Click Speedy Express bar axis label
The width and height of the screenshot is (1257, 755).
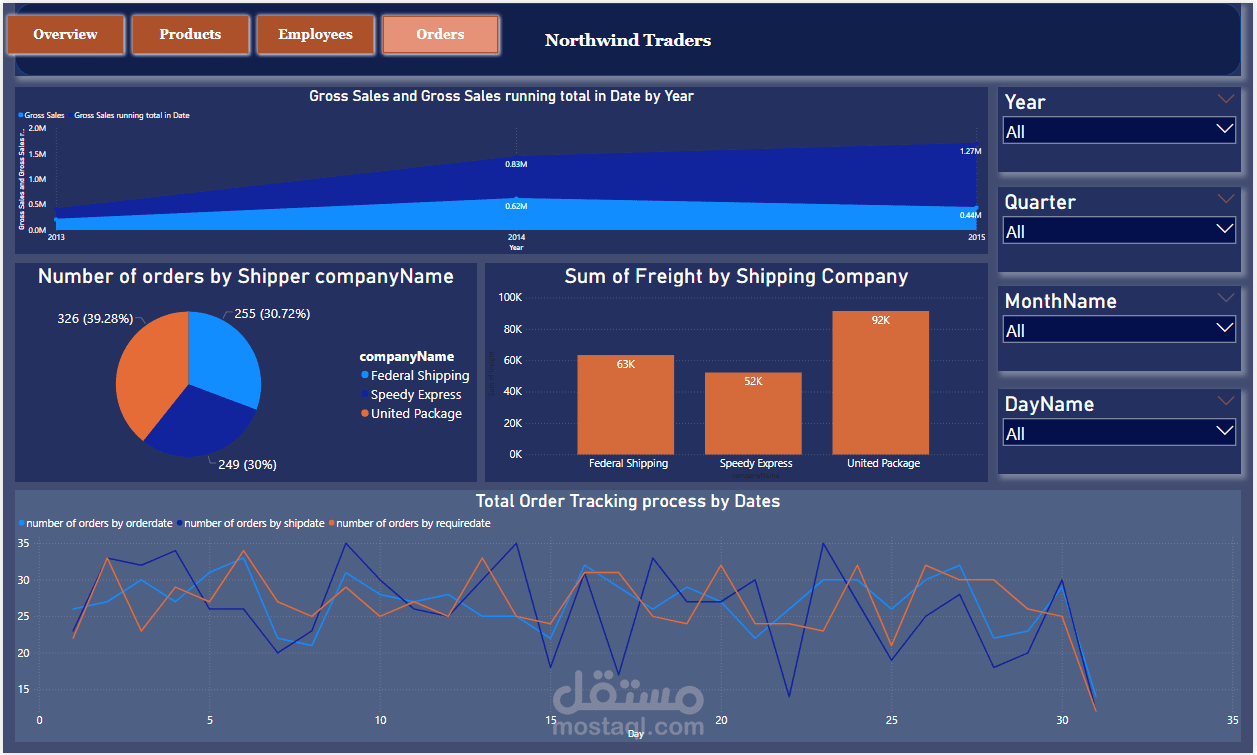coord(756,464)
